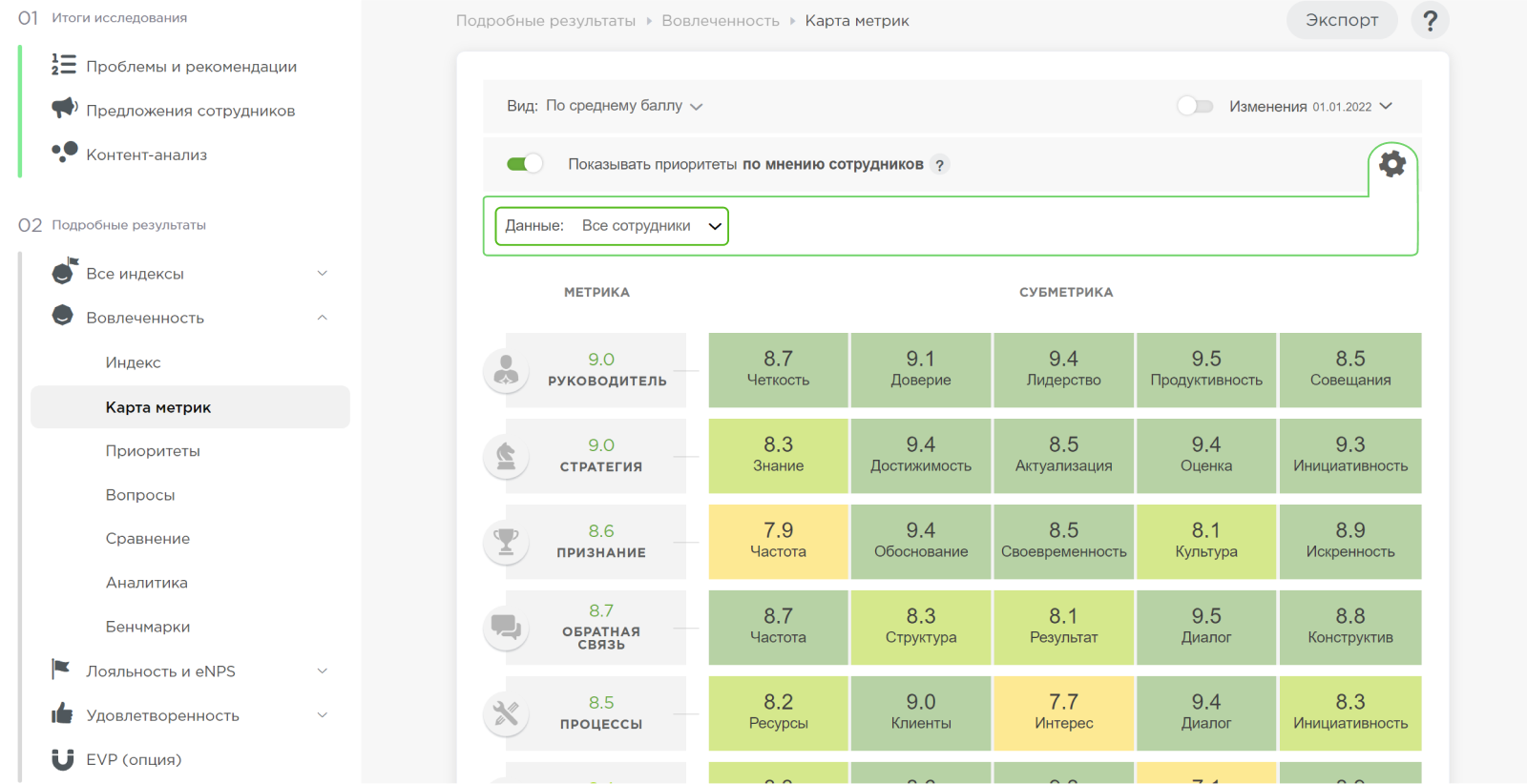Click the 8.1 Результат cell
The height and width of the screenshot is (784, 1527).
click(x=1064, y=628)
